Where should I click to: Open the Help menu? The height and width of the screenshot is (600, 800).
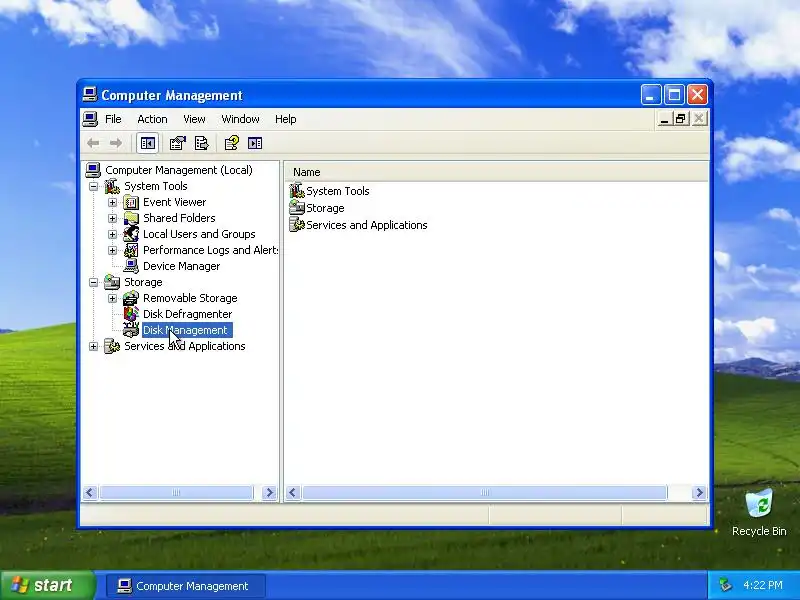point(286,119)
